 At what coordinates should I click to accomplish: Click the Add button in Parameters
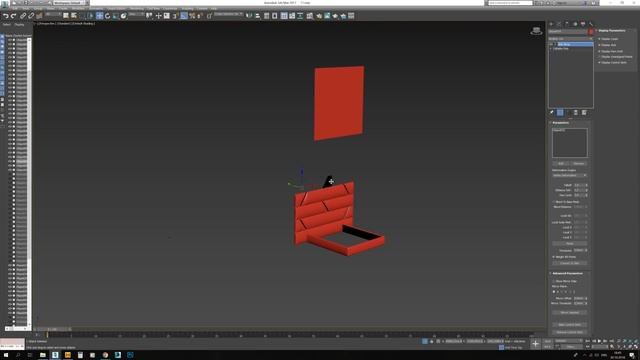click(x=561, y=164)
